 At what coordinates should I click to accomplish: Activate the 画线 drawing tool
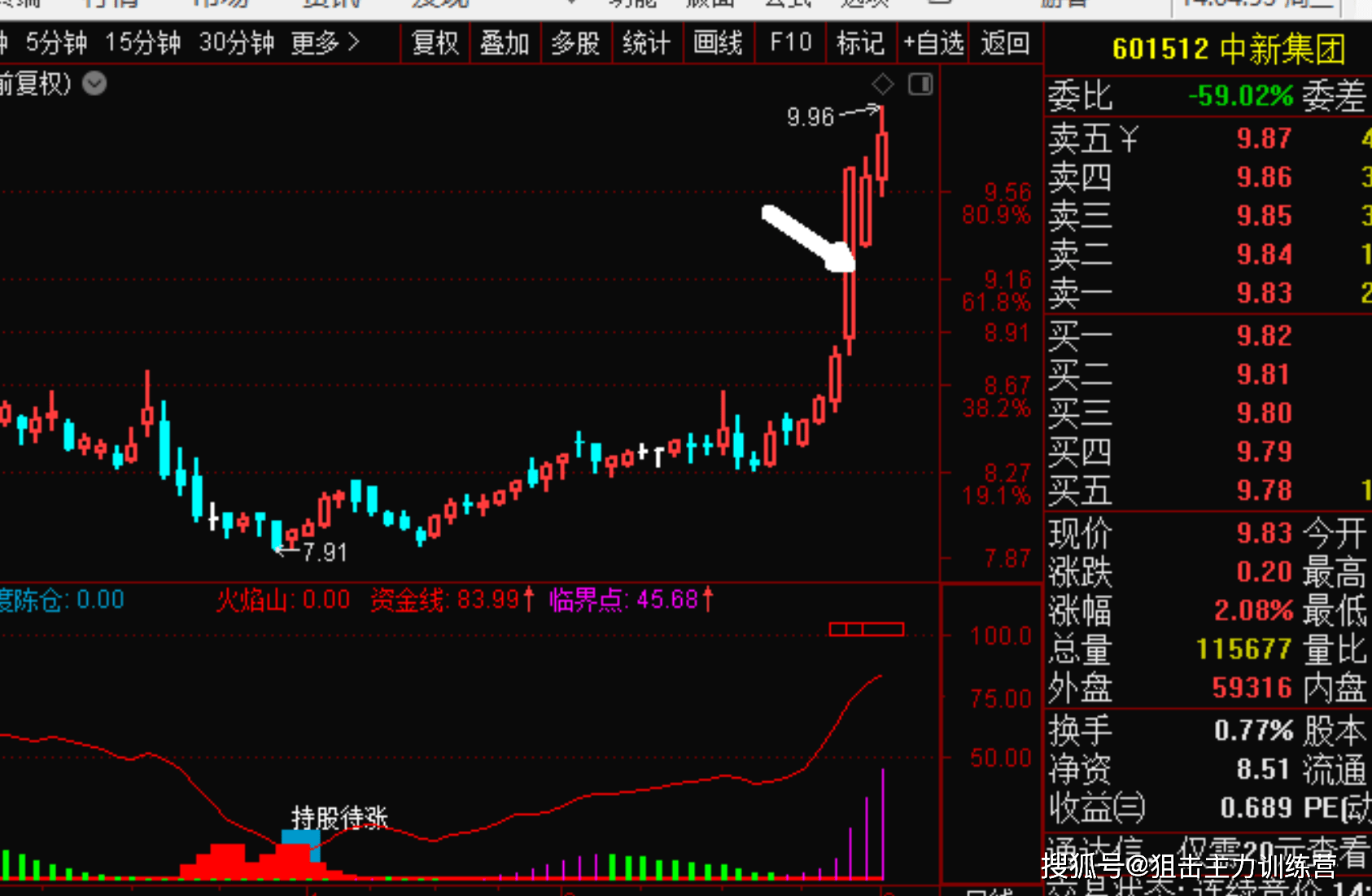tap(718, 42)
